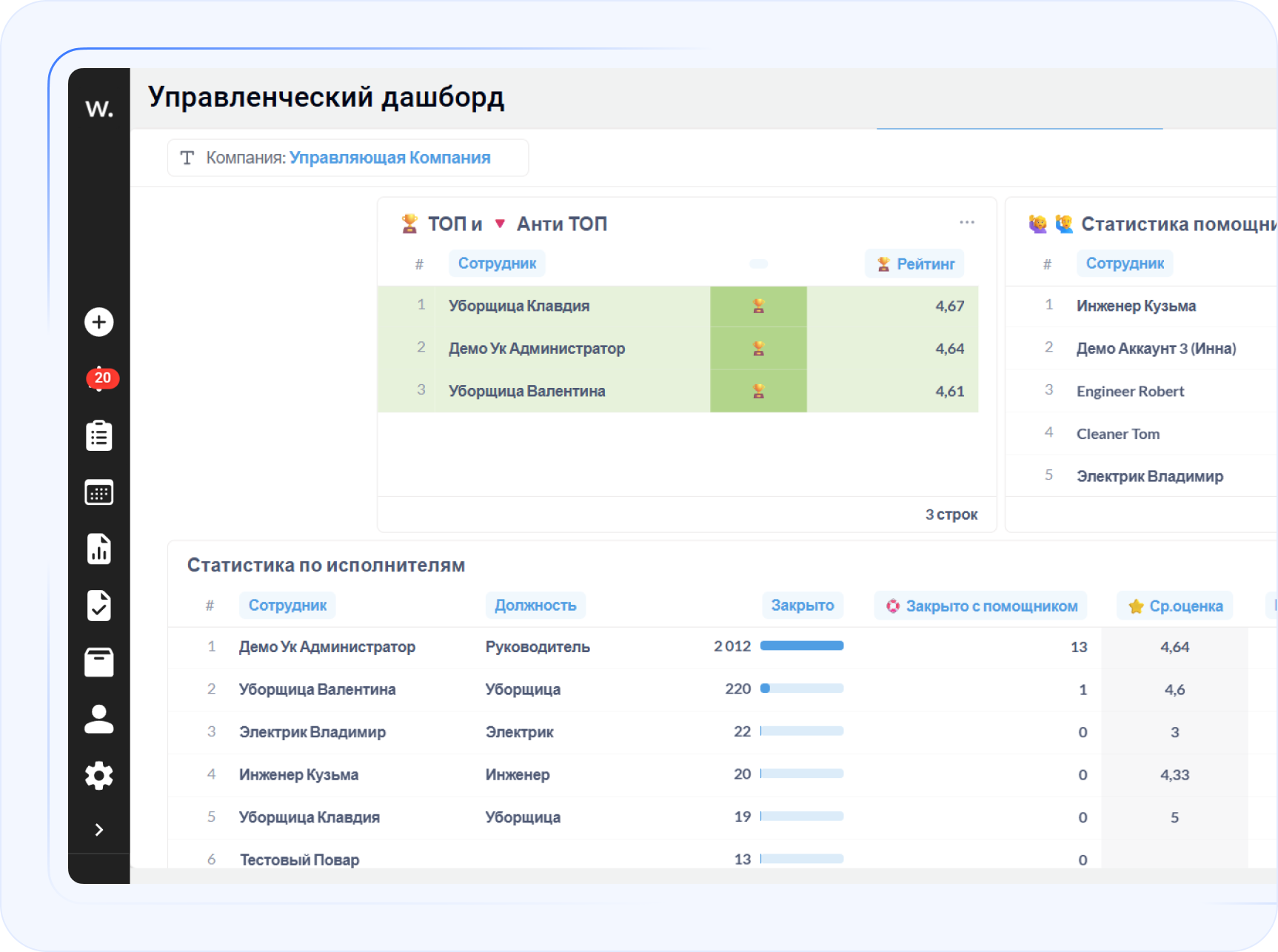Viewport: 1278px width, 952px height.
Task: Open the Управляющая Компания filter link
Action: pyautogui.click(x=390, y=157)
